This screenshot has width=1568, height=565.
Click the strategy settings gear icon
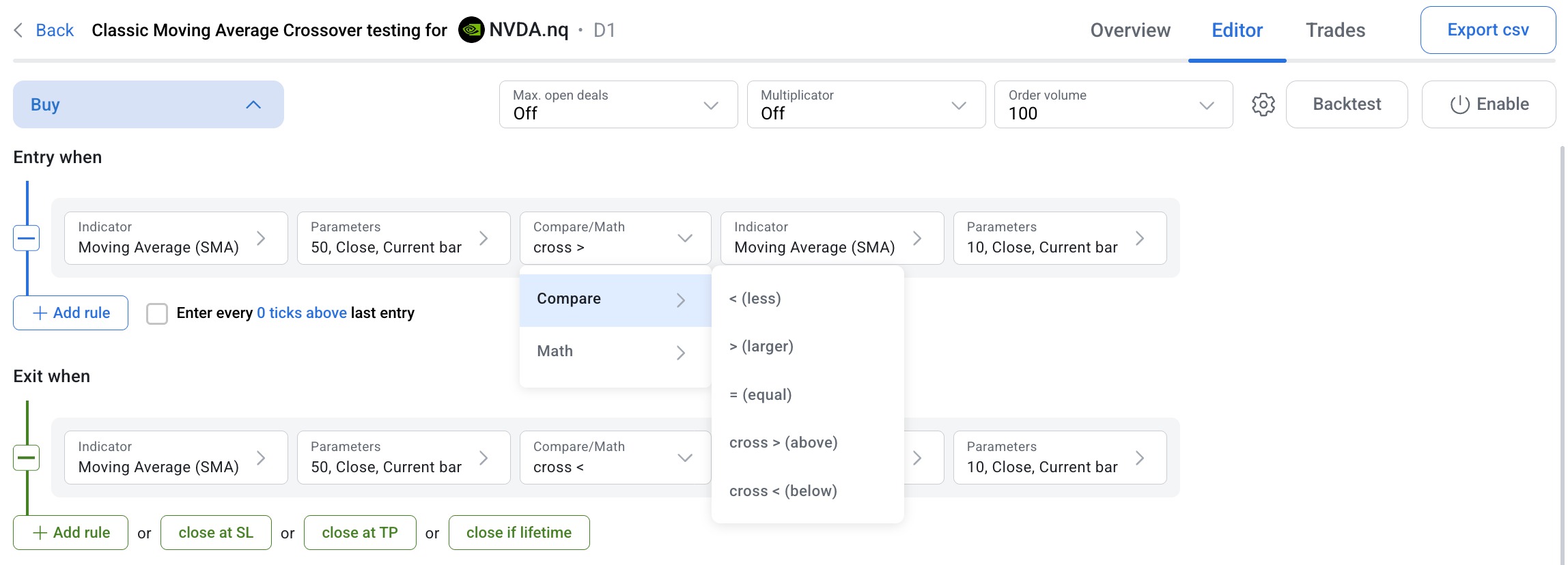(1263, 104)
